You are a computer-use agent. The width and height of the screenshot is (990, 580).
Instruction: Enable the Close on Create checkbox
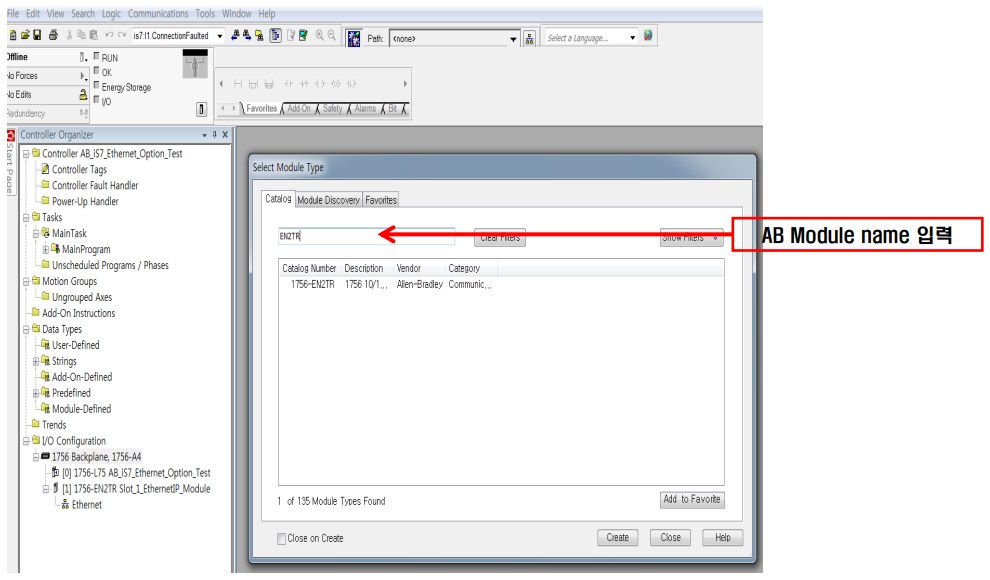(x=281, y=538)
